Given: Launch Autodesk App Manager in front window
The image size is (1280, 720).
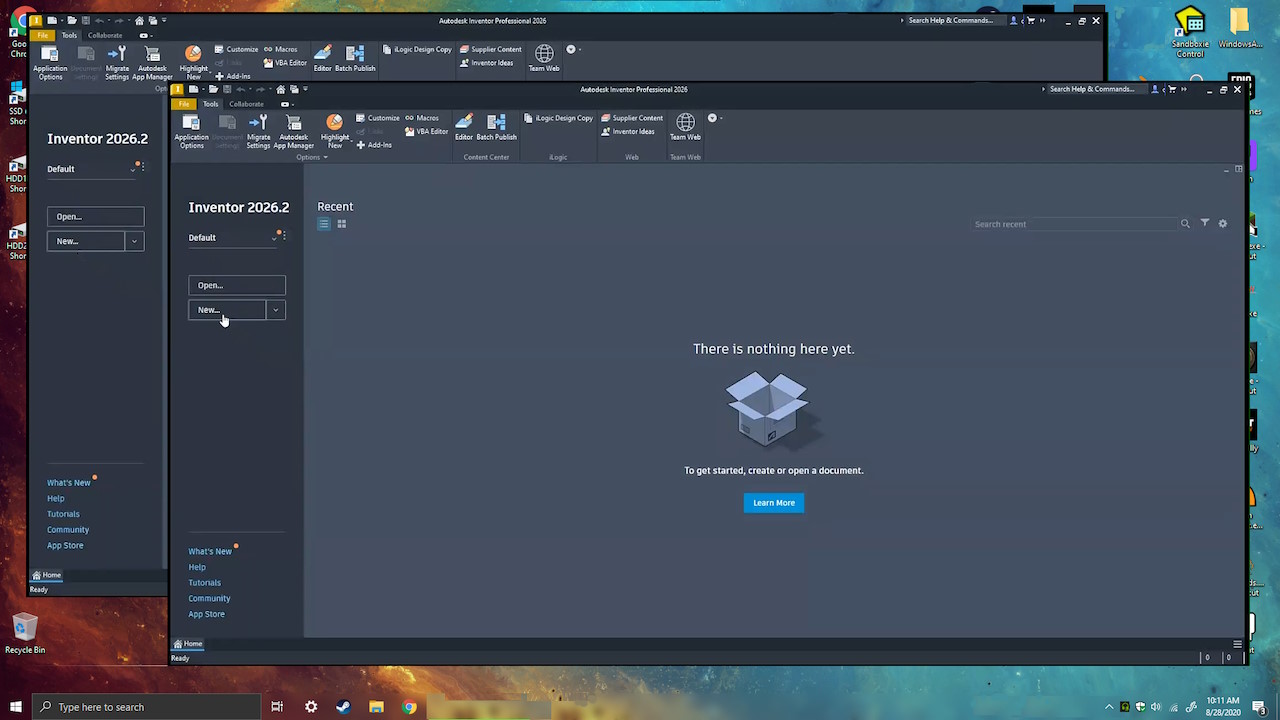Looking at the screenshot, I should (293, 131).
